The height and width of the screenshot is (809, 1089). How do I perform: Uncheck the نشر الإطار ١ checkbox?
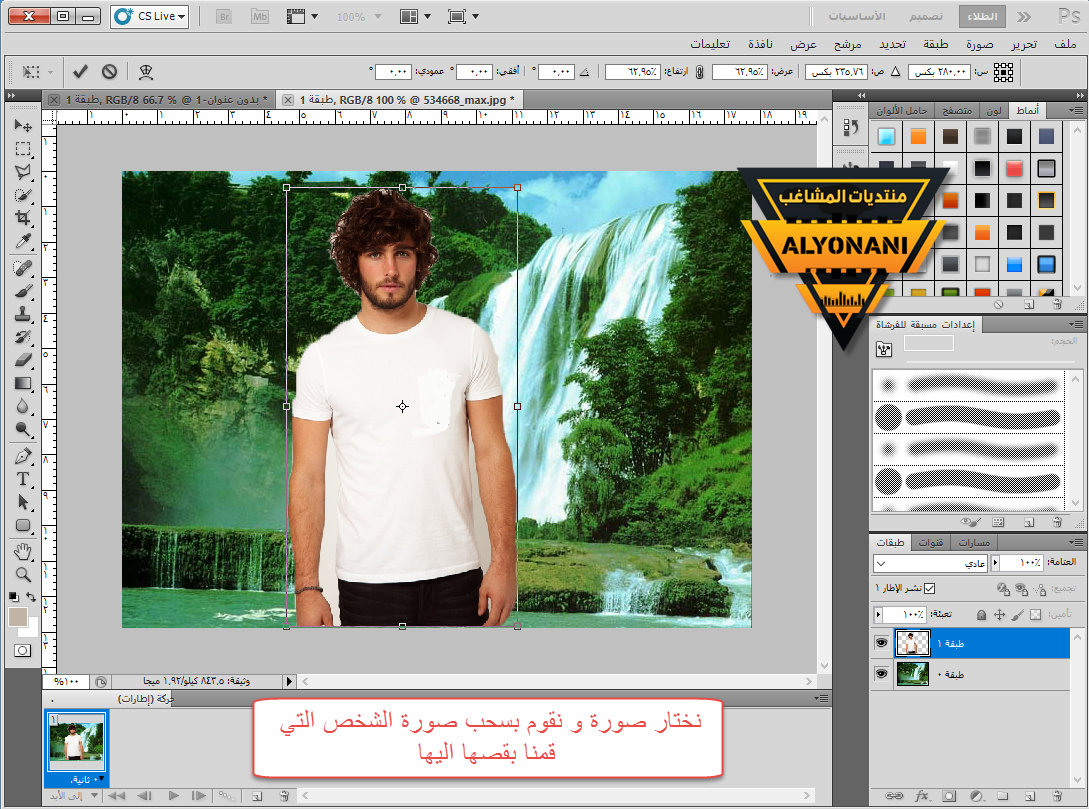coord(930,588)
